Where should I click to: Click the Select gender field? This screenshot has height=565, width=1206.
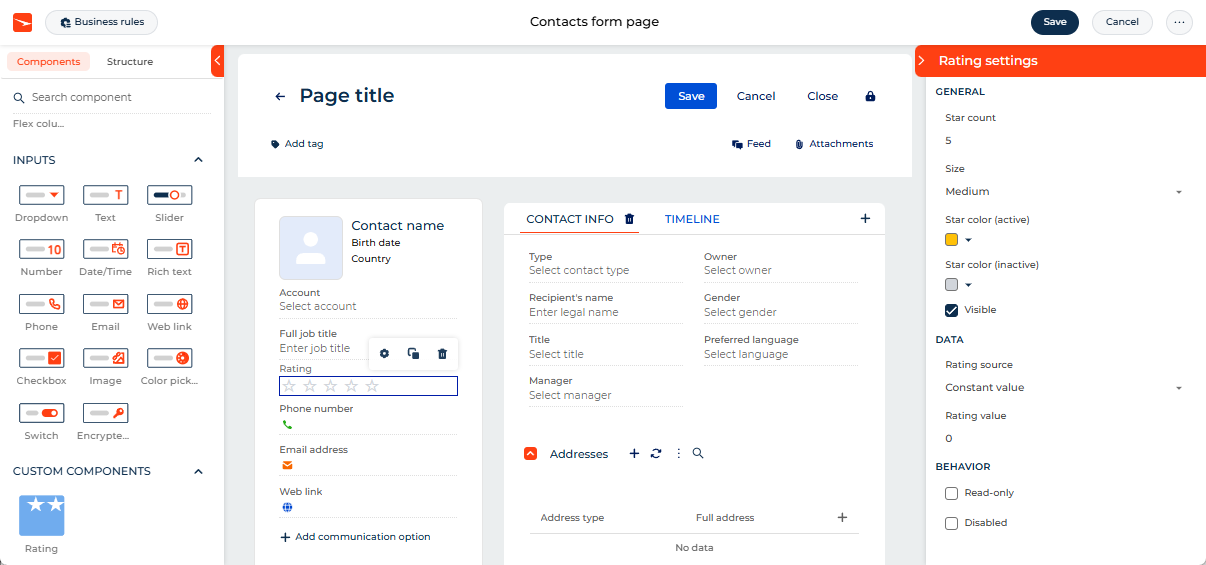(780, 312)
